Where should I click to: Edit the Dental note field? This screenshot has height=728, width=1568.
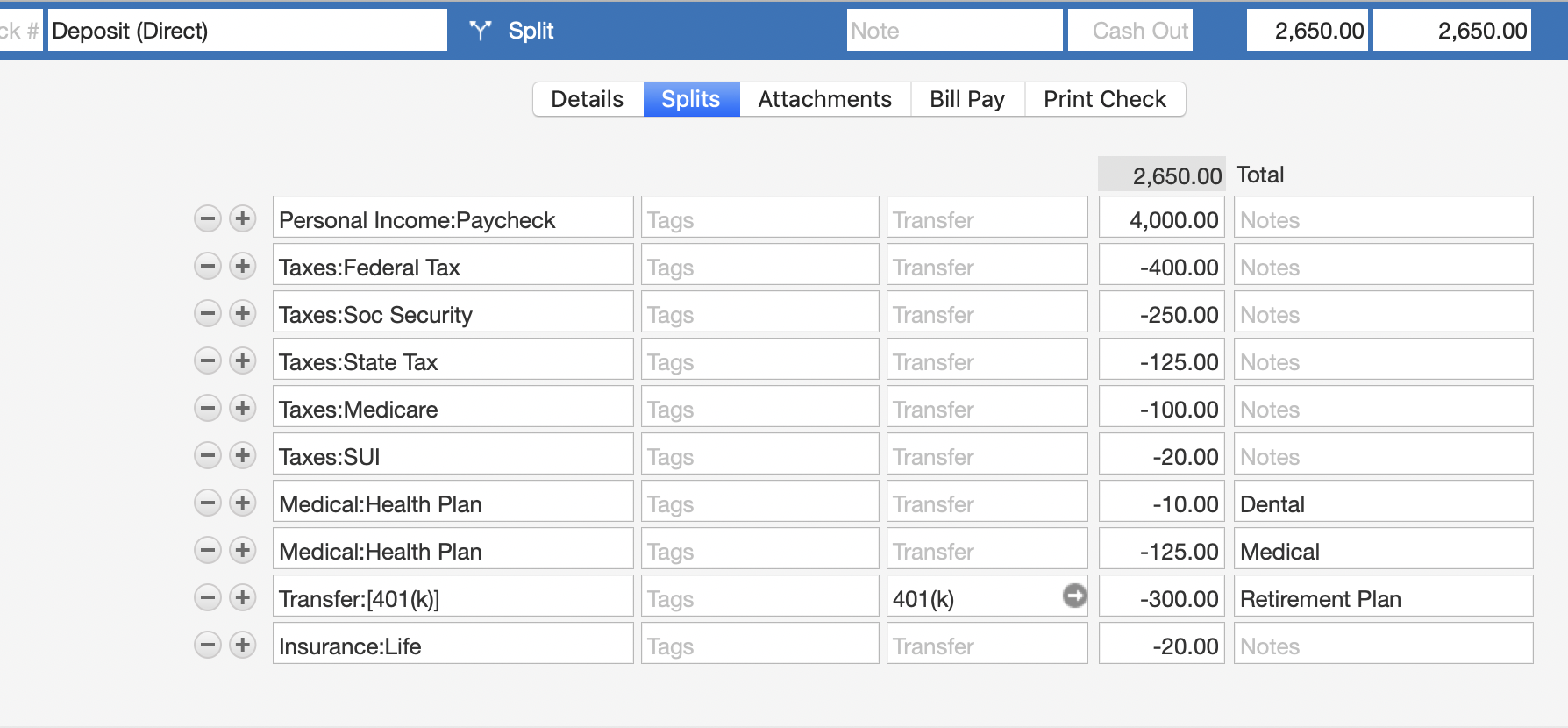click(1383, 501)
